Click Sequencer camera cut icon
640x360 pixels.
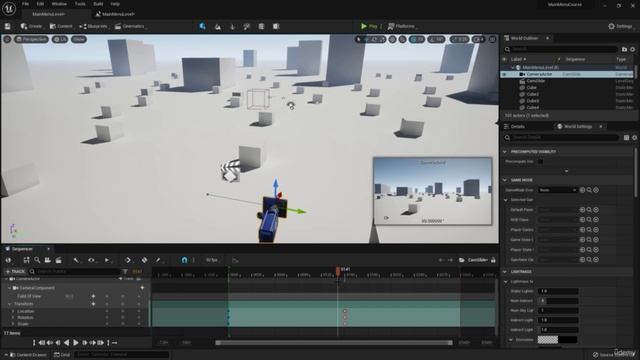tap(48, 260)
